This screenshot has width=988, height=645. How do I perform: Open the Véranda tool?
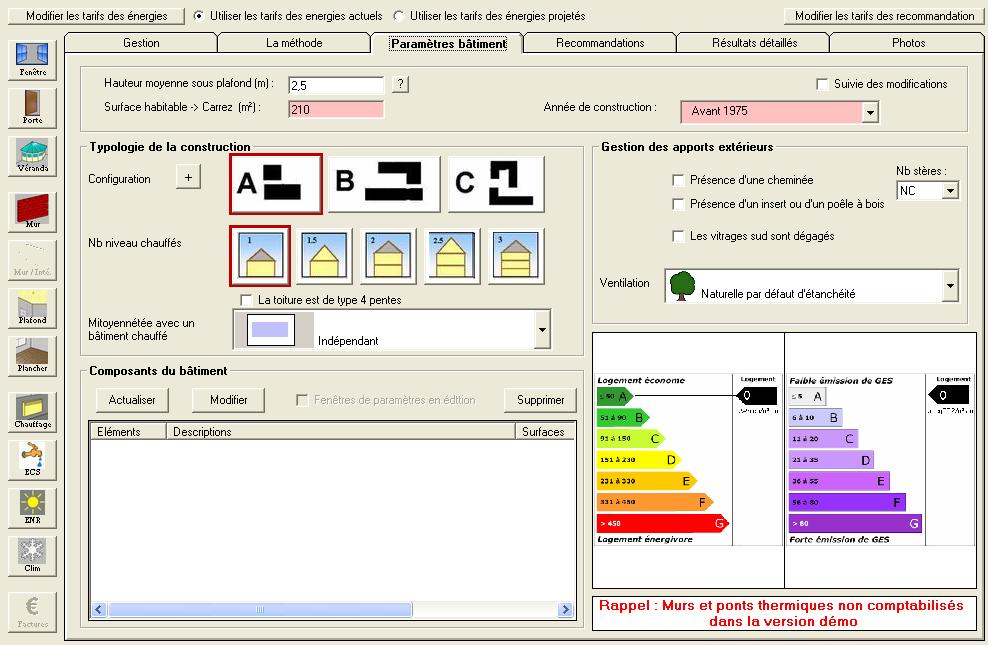[32, 156]
